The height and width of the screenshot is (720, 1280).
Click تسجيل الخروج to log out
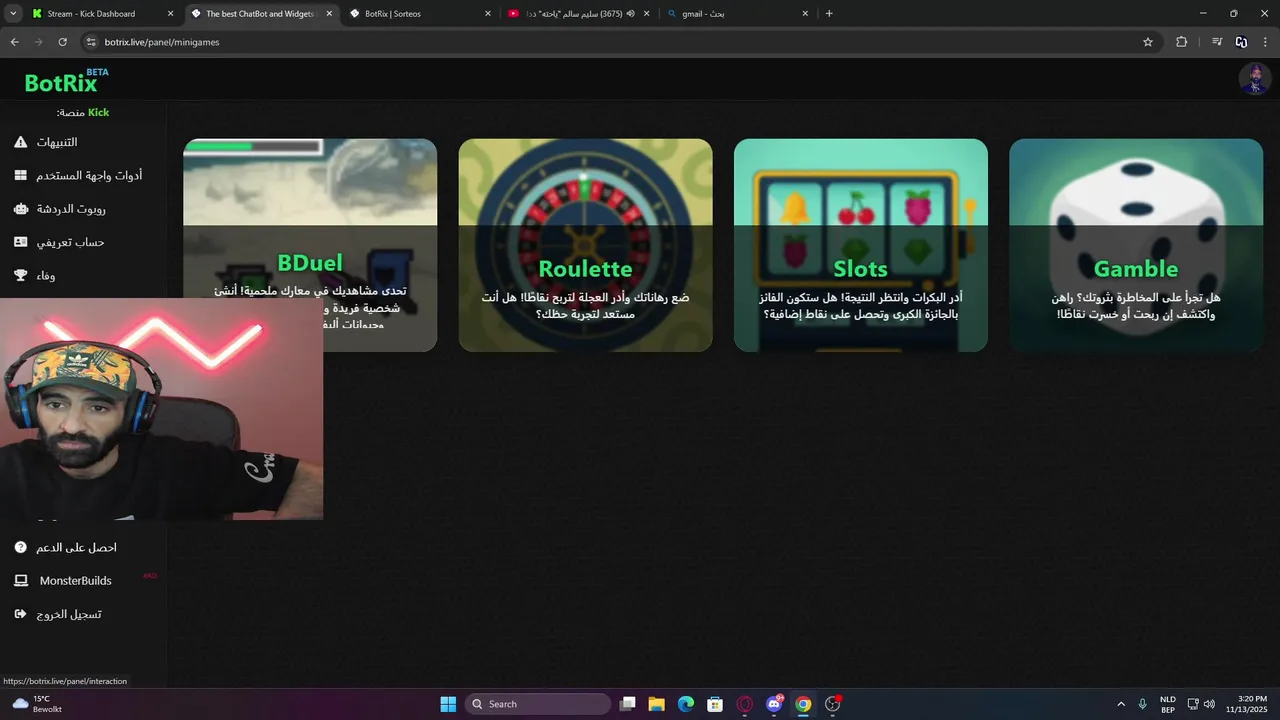pyautogui.click(x=69, y=614)
